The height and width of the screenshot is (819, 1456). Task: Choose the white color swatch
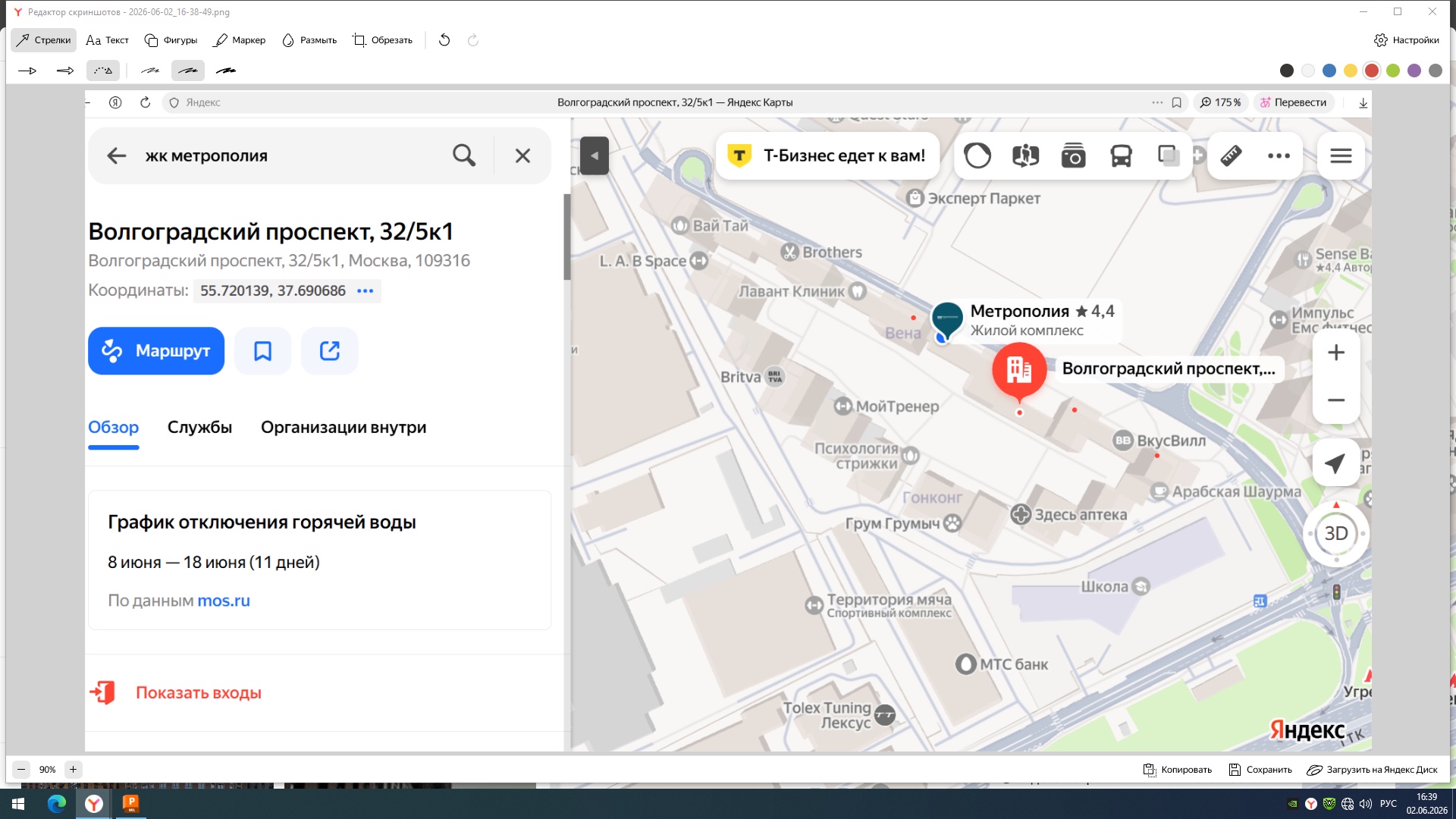[1308, 71]
